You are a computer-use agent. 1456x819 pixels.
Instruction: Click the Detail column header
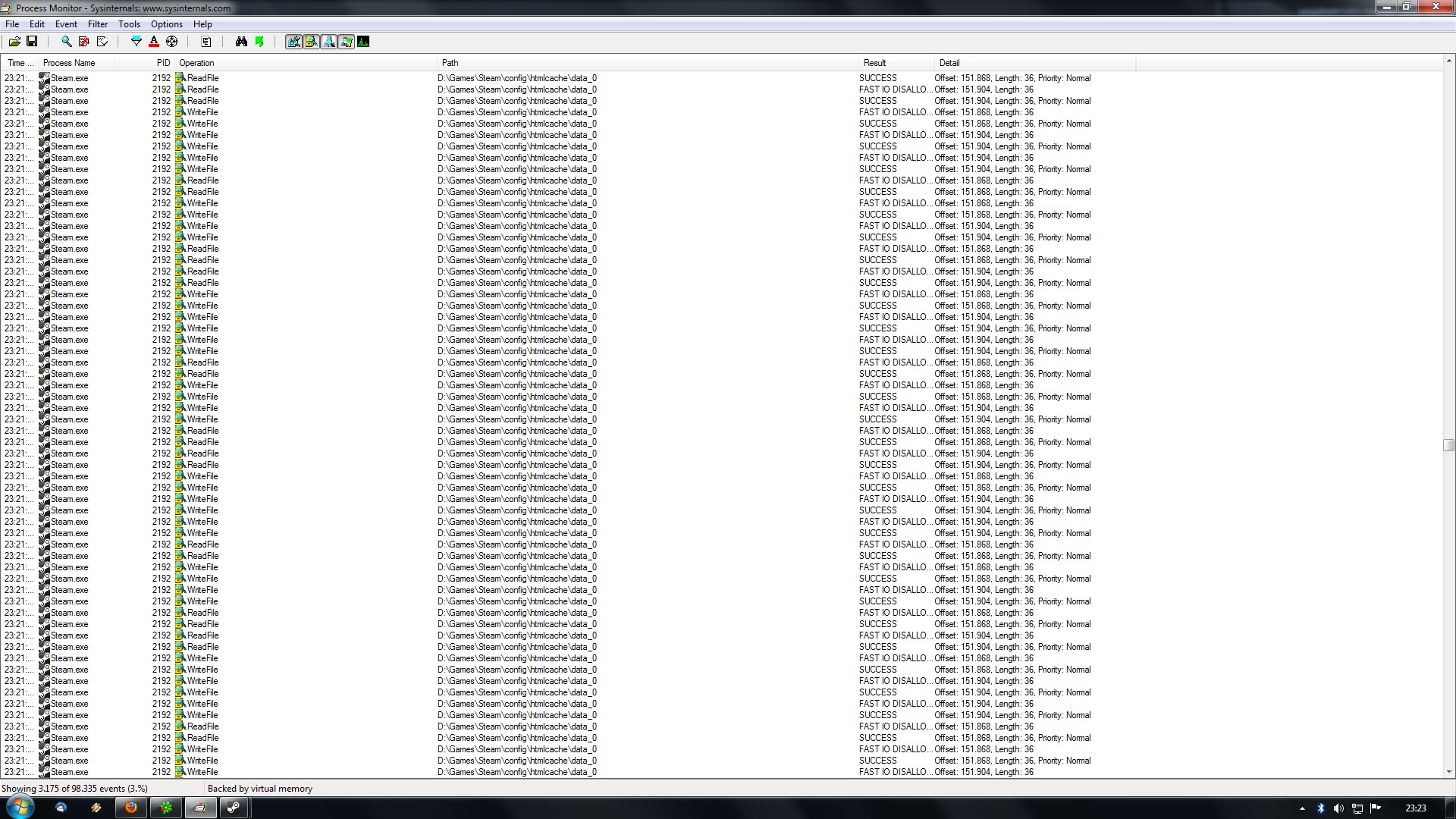click(1035, 63)
